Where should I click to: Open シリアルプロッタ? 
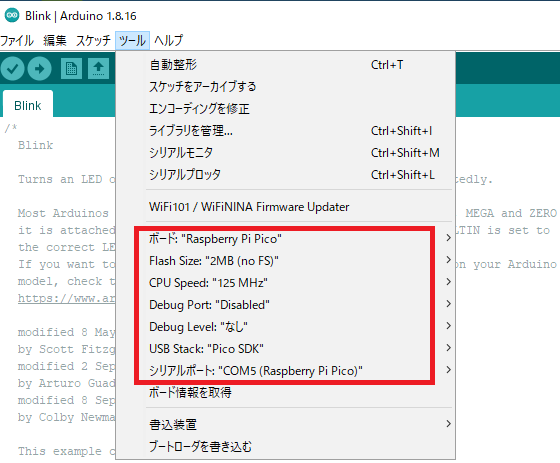pyautogui.click(x=285, y=175)
